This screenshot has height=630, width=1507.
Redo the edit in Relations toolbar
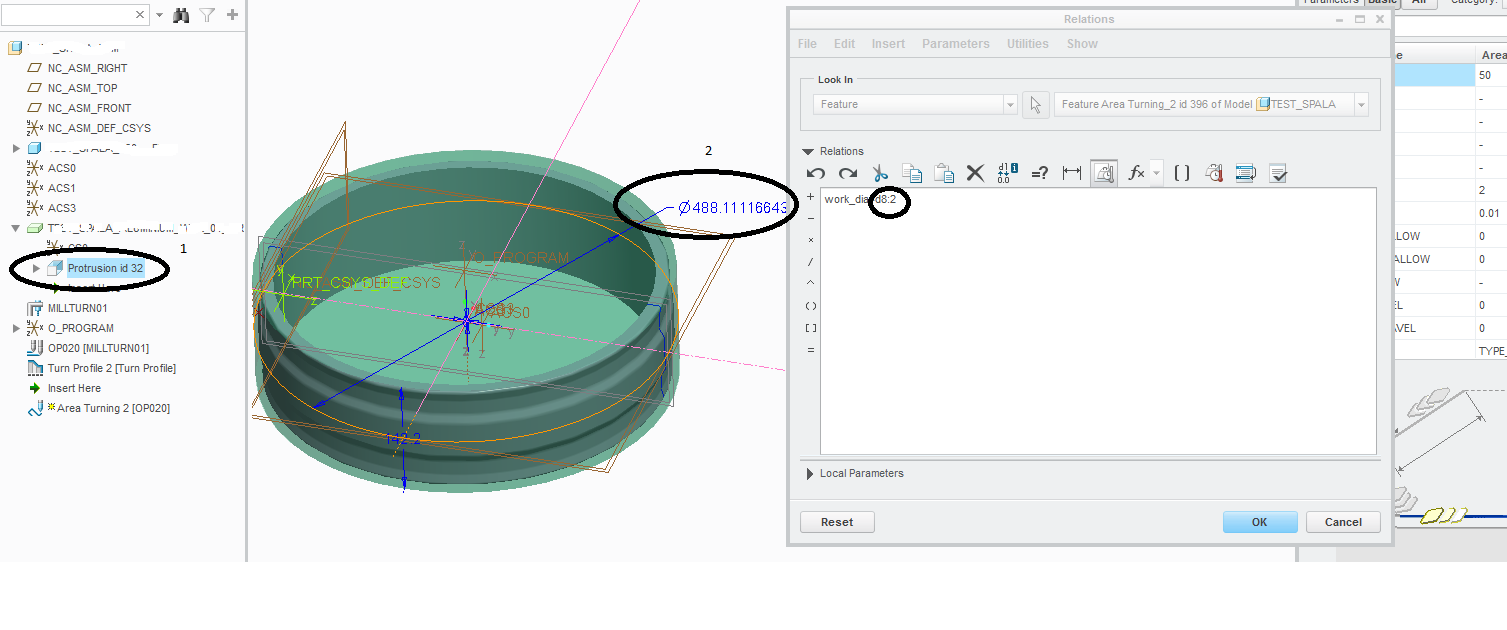click(x=848, y=173)
